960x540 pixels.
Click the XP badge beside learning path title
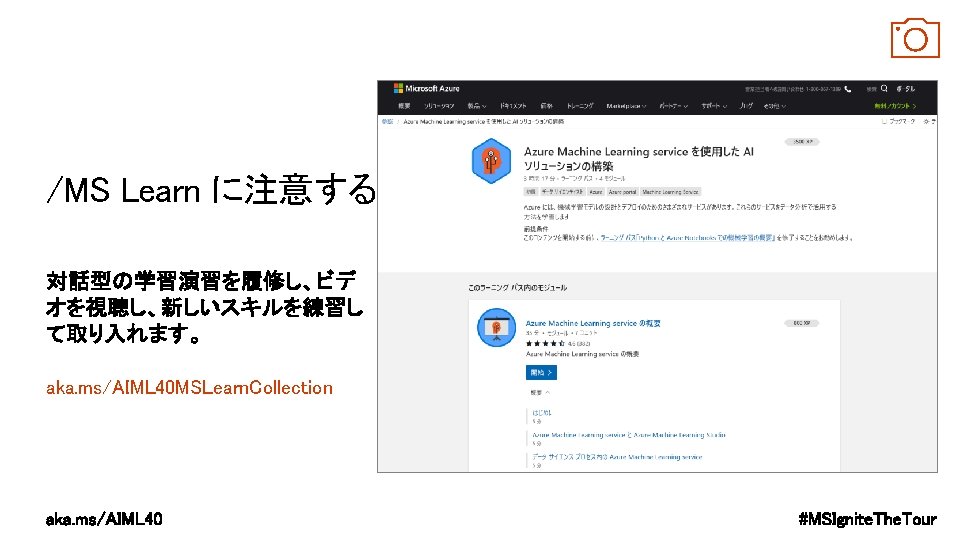point(802,141)
